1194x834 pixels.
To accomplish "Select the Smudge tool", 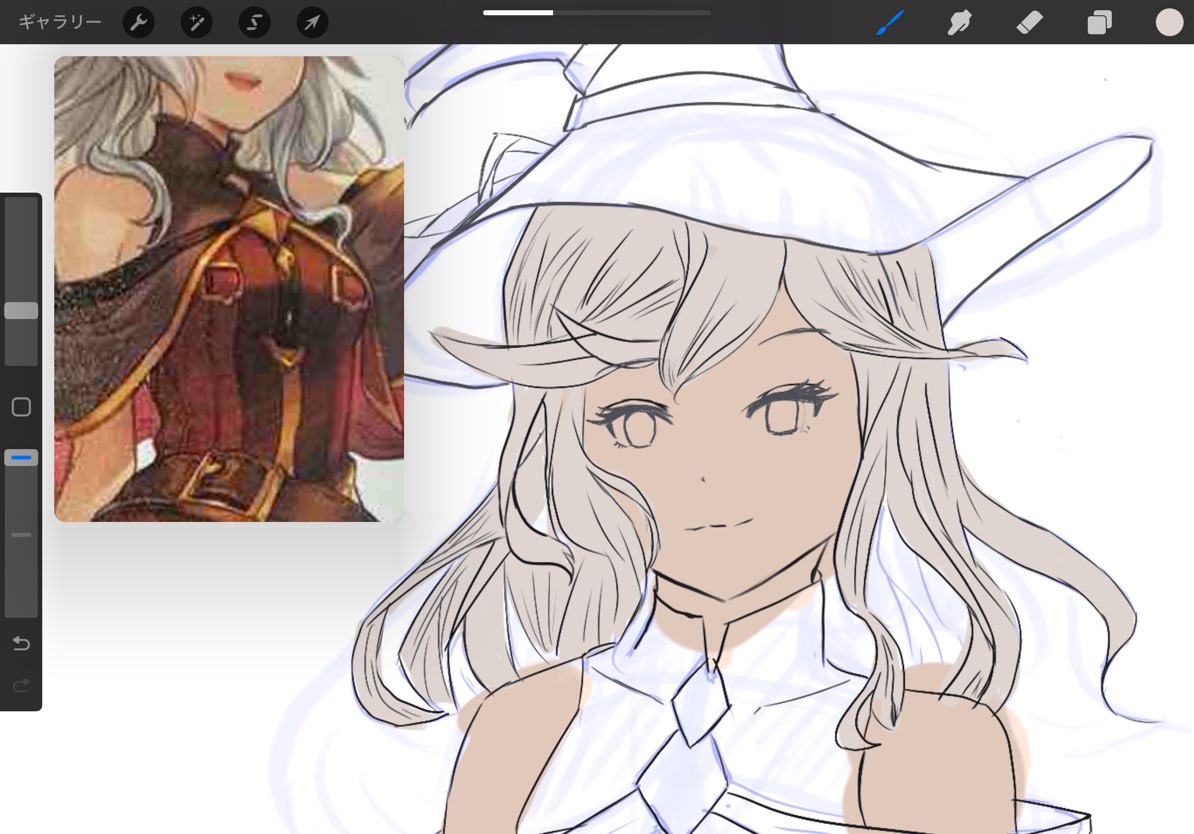I will point(960,22).
